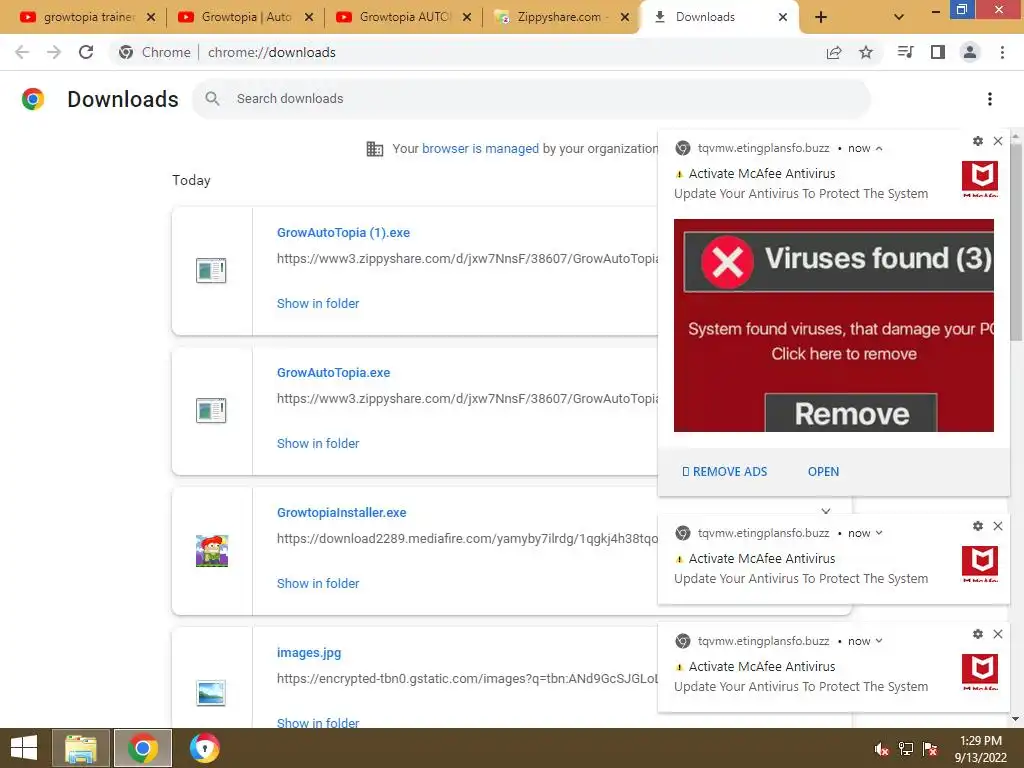The height and width of the screenshot is (768, 1024).
Task: Dismiss the third McAfee notification
Action: click(998, 634)
